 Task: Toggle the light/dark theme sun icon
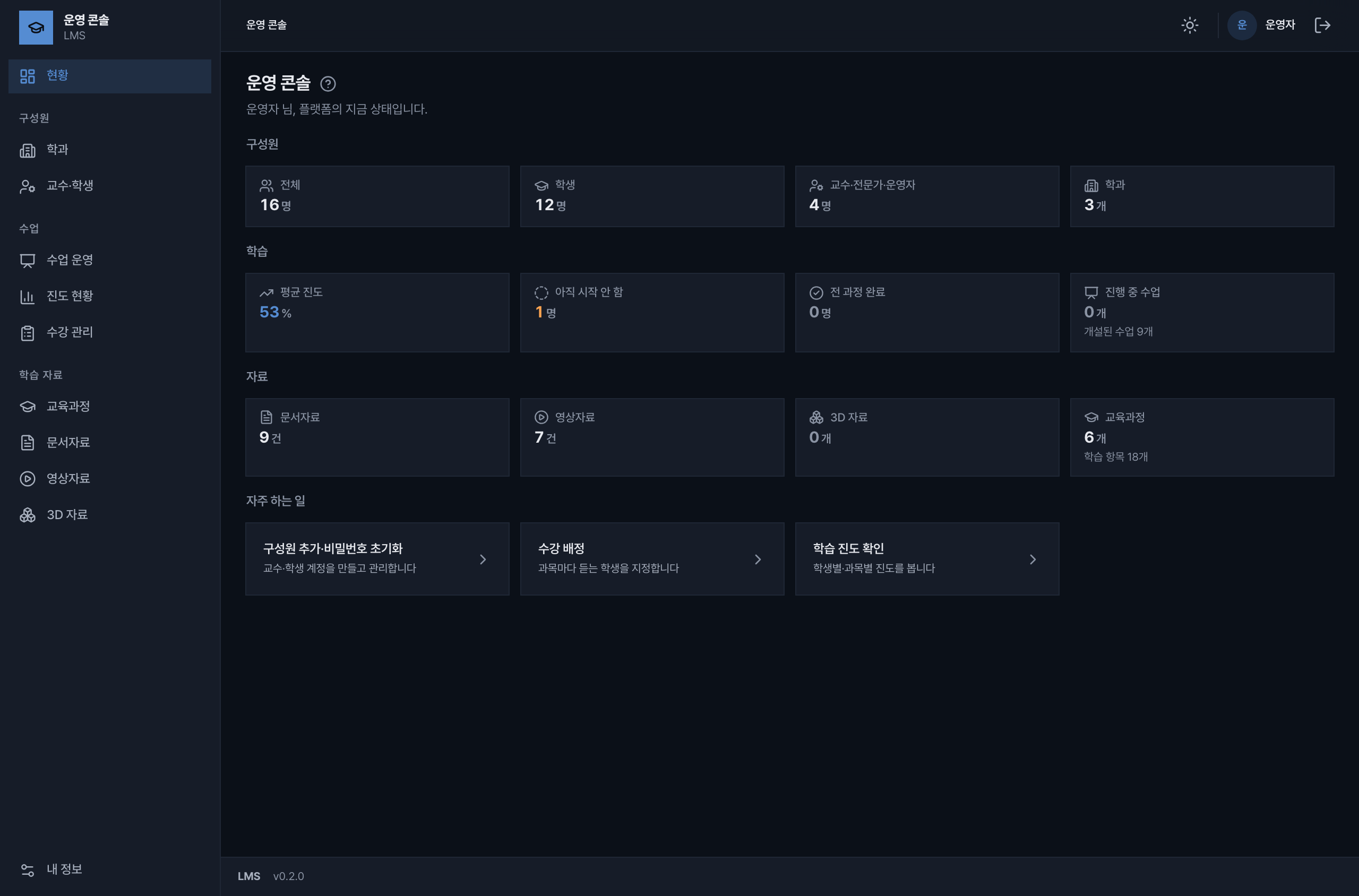point(1189,25)
